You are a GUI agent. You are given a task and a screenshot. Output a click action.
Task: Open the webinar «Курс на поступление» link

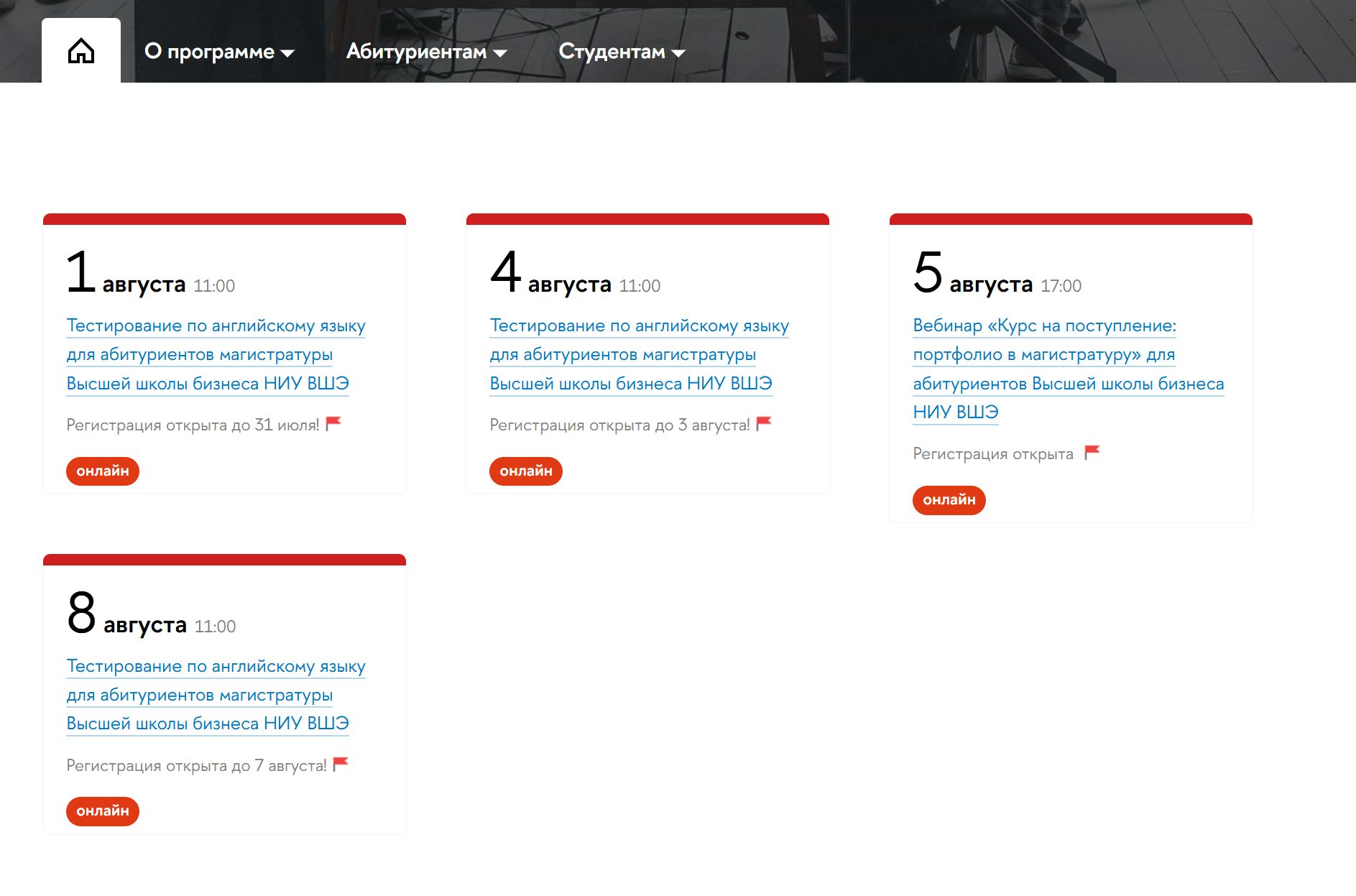[1068, 369]
